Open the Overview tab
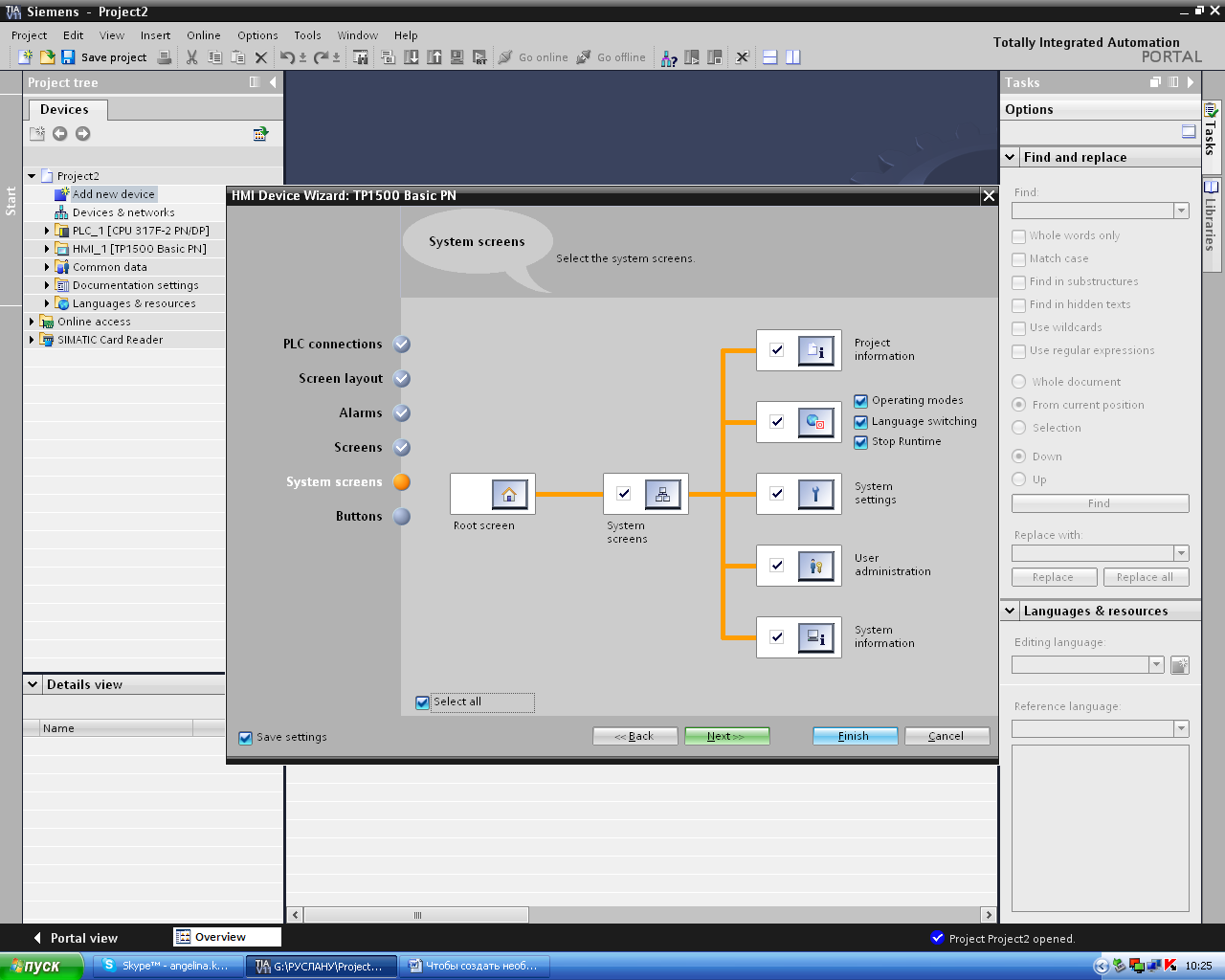 pyautogui.click(x=228, y=937)
